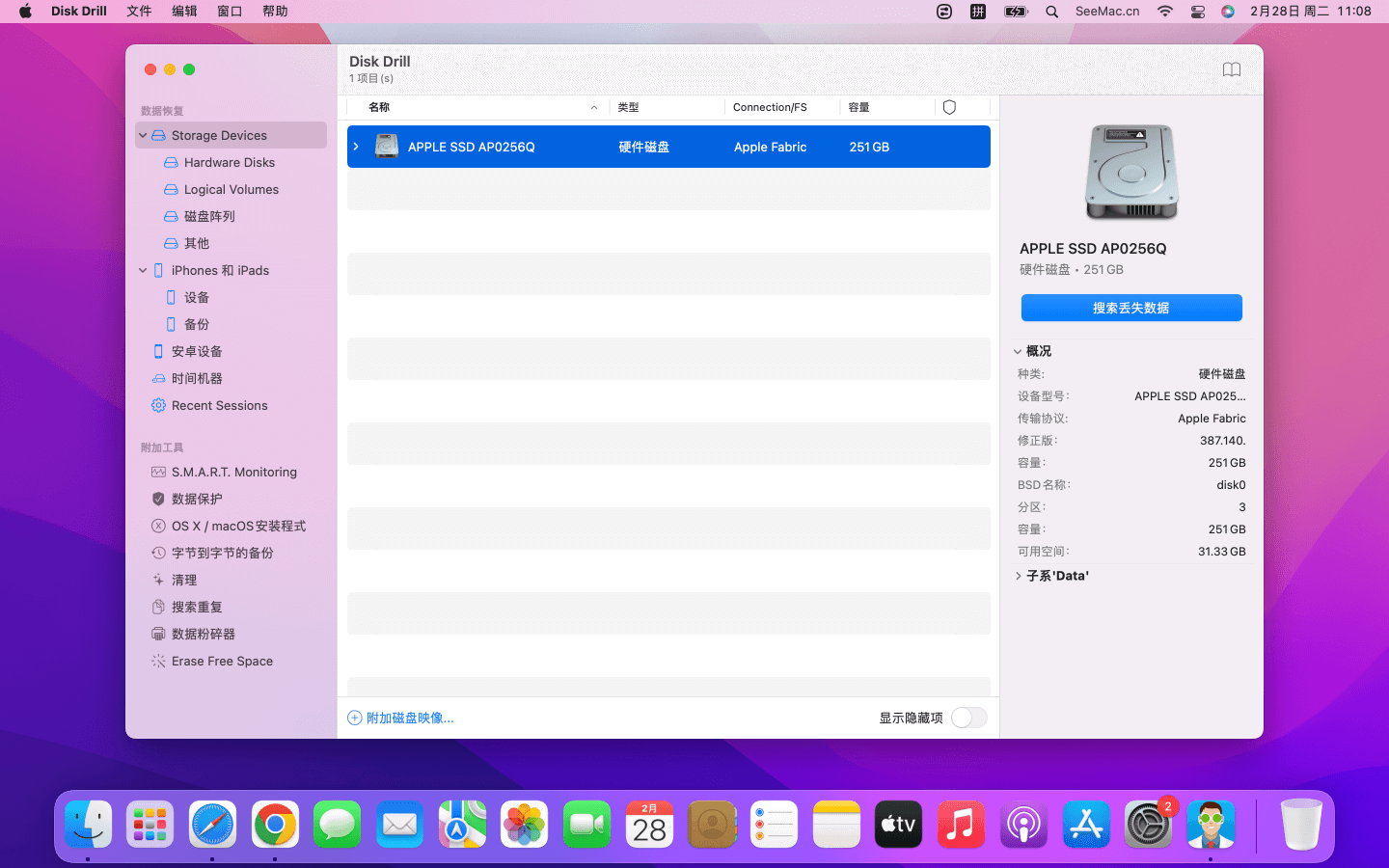Select 其他 under Storage Devices

point(197,243)
